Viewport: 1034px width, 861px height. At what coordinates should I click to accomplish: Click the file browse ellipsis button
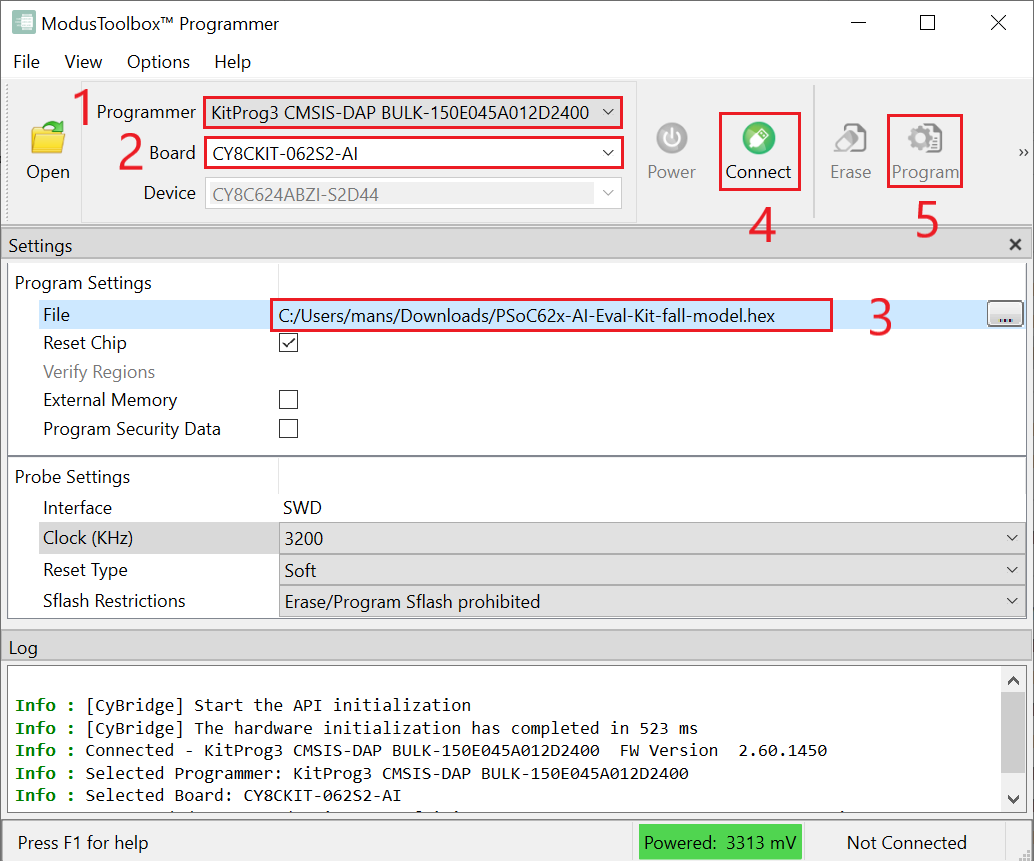pos(1005,314)
